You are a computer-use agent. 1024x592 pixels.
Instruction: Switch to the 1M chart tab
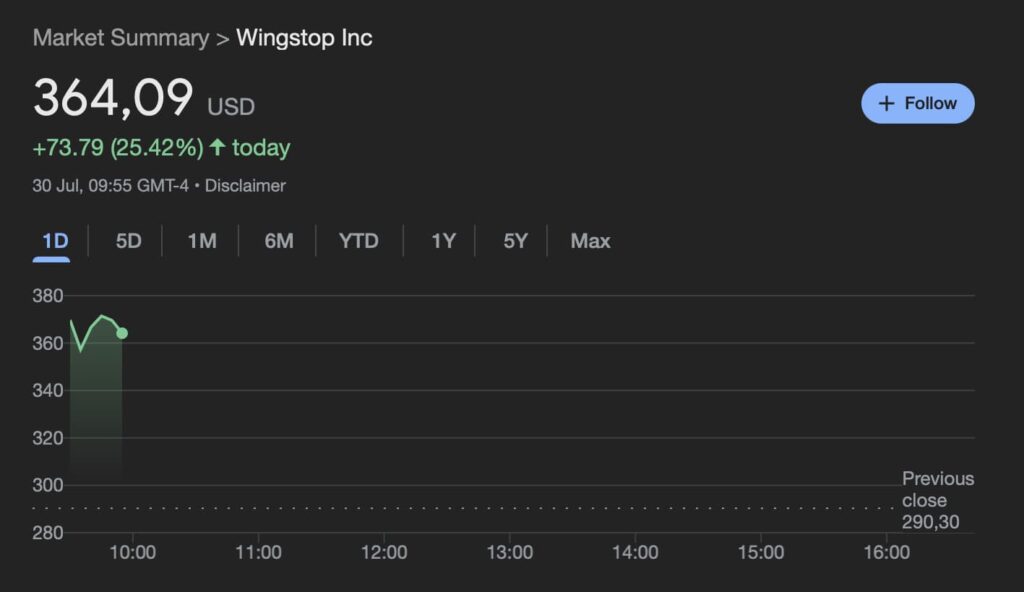click(202, 241)
